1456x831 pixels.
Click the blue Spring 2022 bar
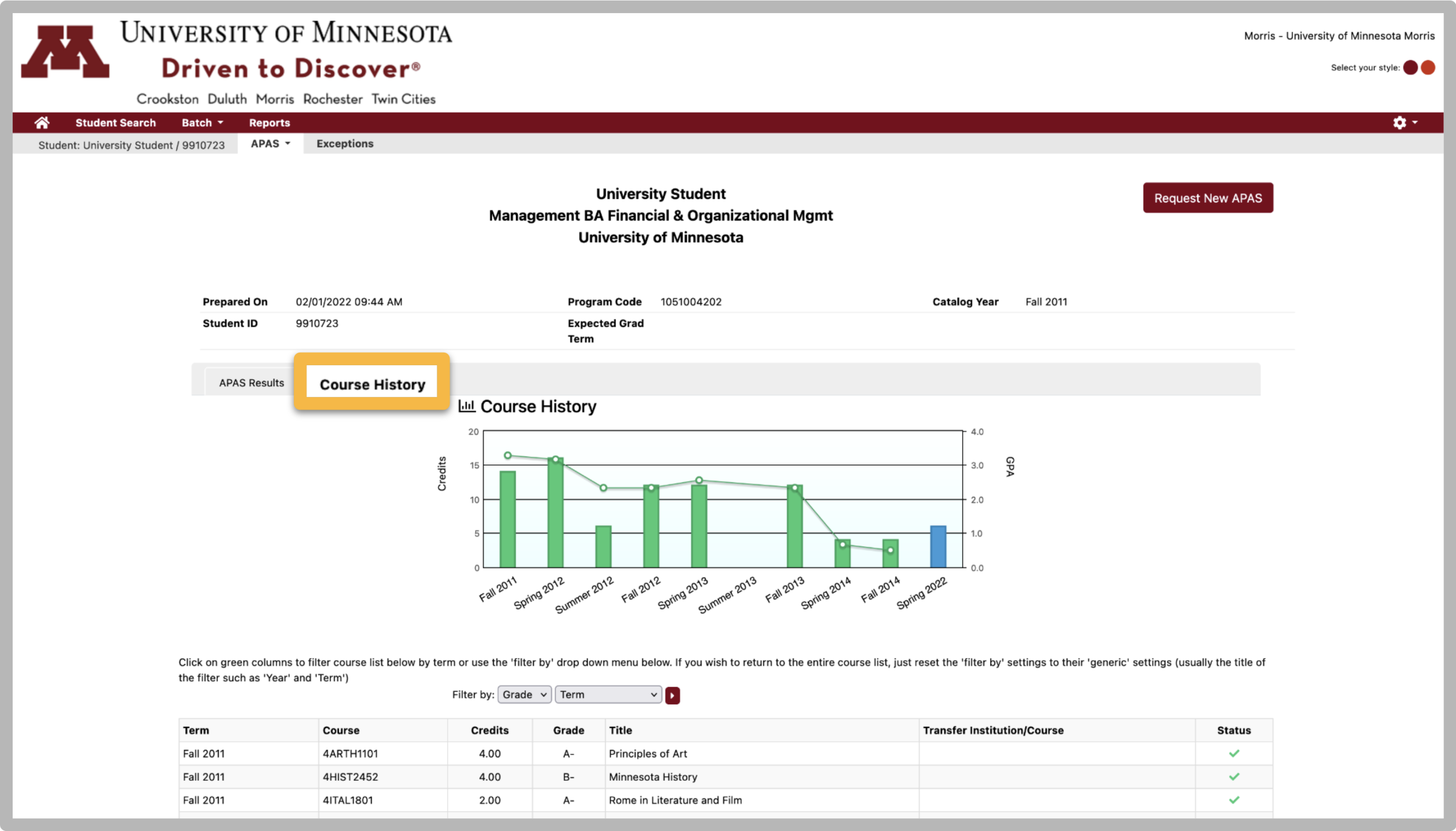tap(938, 547)
